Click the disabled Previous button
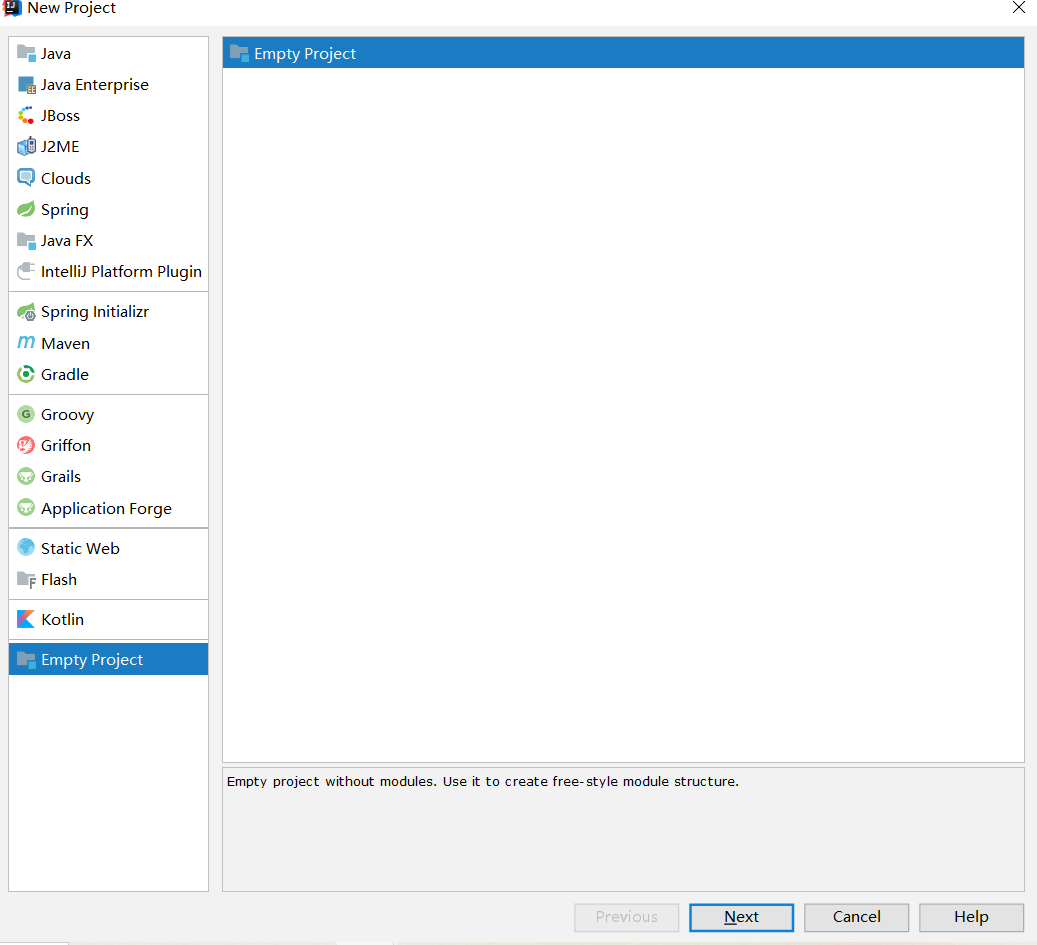The image size is (1037, 945). pos(626,917)
